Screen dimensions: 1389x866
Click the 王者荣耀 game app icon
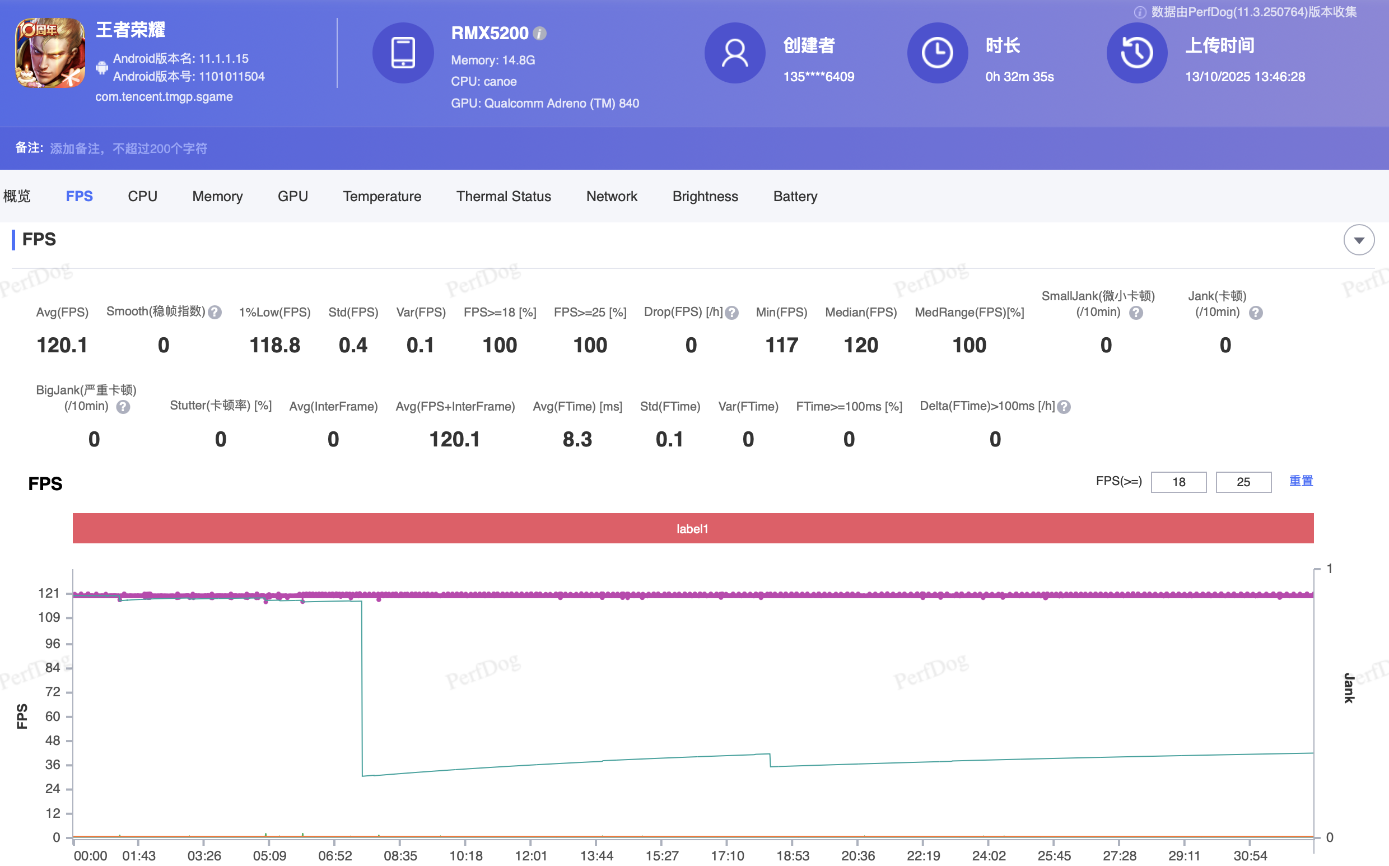50,53
